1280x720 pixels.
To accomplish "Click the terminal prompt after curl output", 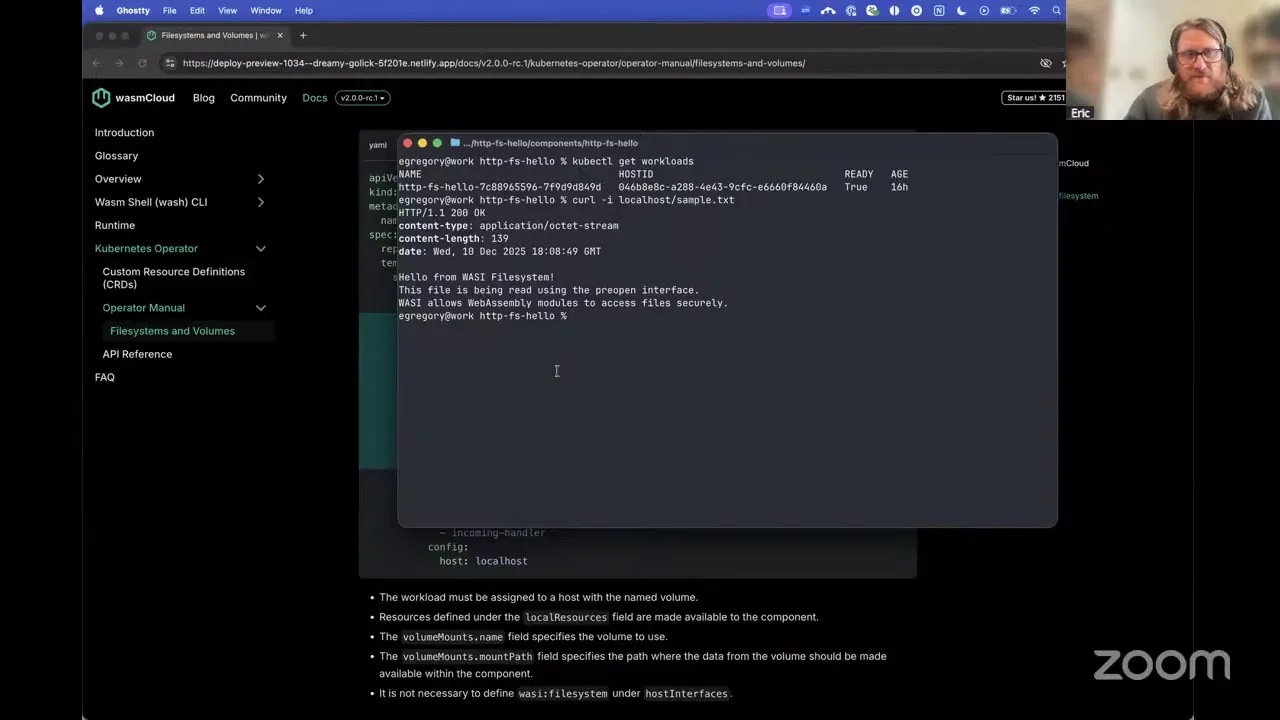I will click(483, 316).
